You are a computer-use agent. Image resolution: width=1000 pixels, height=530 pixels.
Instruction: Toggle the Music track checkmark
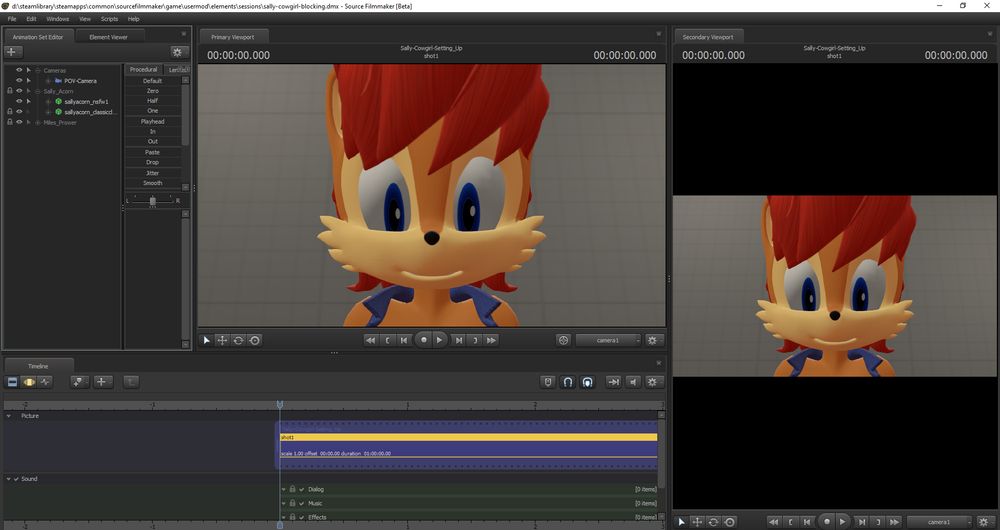point(302,503)
